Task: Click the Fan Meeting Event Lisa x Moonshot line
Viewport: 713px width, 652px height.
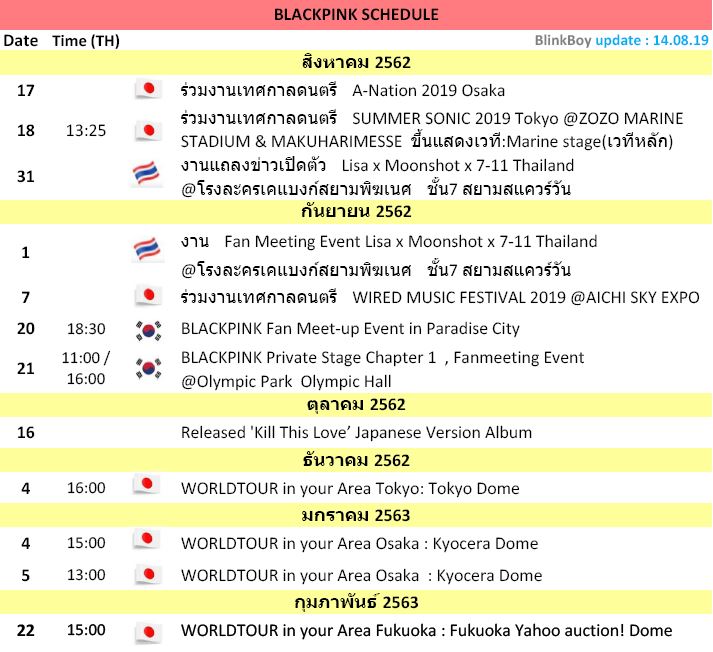Action: point(389,241)
